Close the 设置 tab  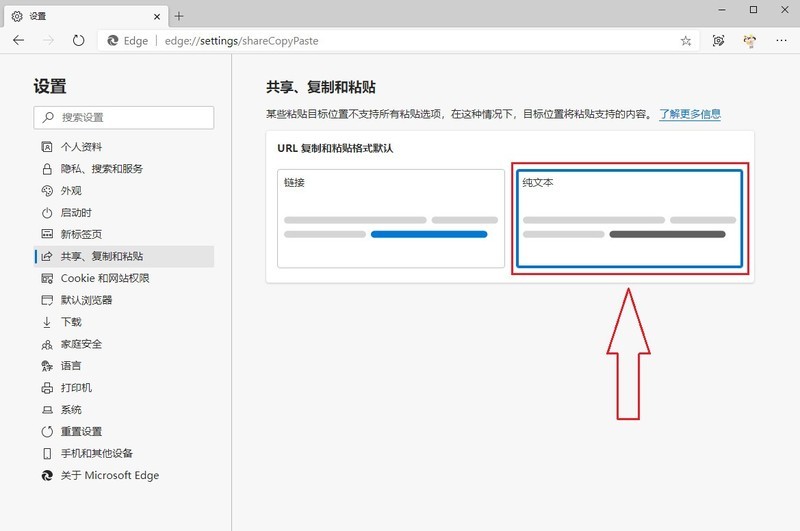(x=155, y=16)
